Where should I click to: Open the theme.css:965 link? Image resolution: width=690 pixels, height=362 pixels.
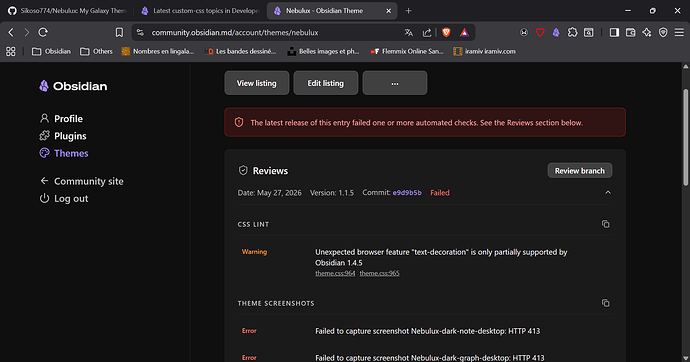click(379, 273)
